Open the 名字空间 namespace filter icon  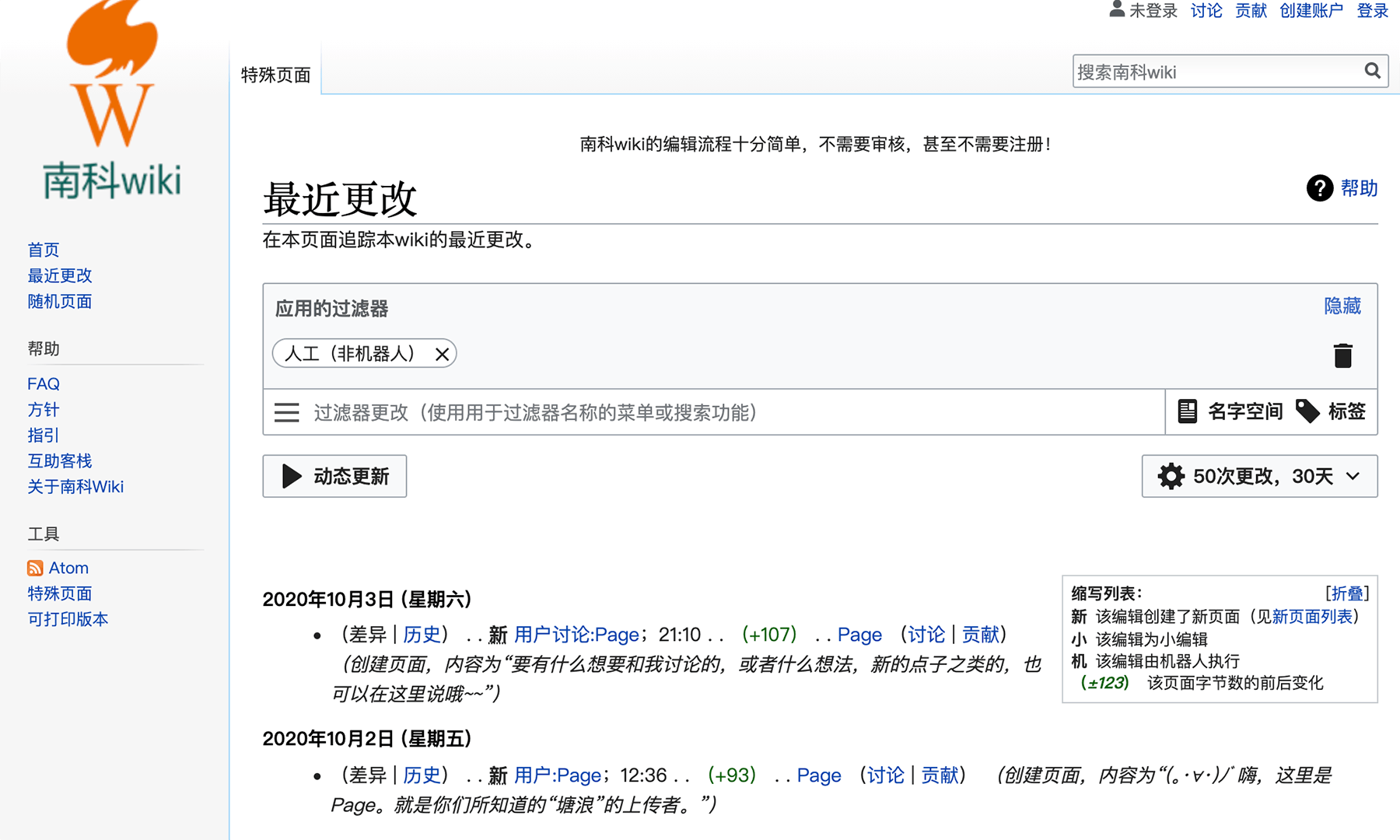coord(1187,412)
